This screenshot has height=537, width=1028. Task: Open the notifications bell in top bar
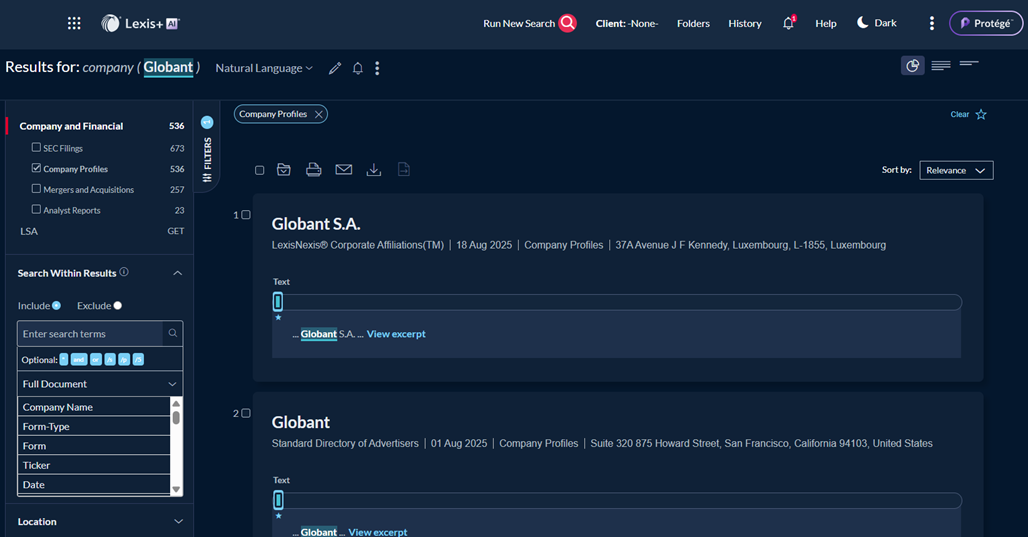tap(788, 23)
